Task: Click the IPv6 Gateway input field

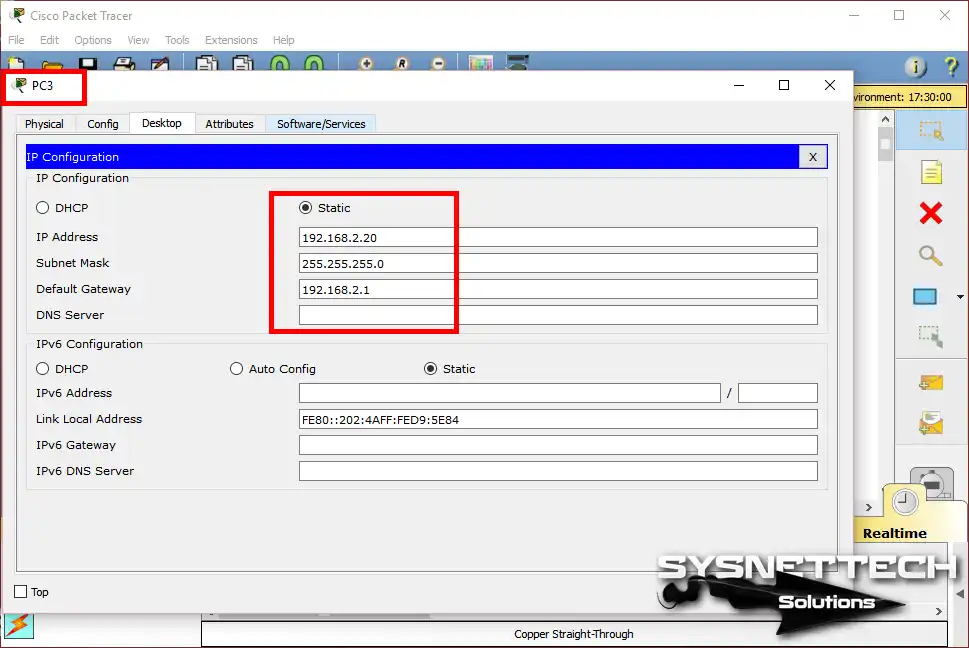Action: [x=558, y=445]
